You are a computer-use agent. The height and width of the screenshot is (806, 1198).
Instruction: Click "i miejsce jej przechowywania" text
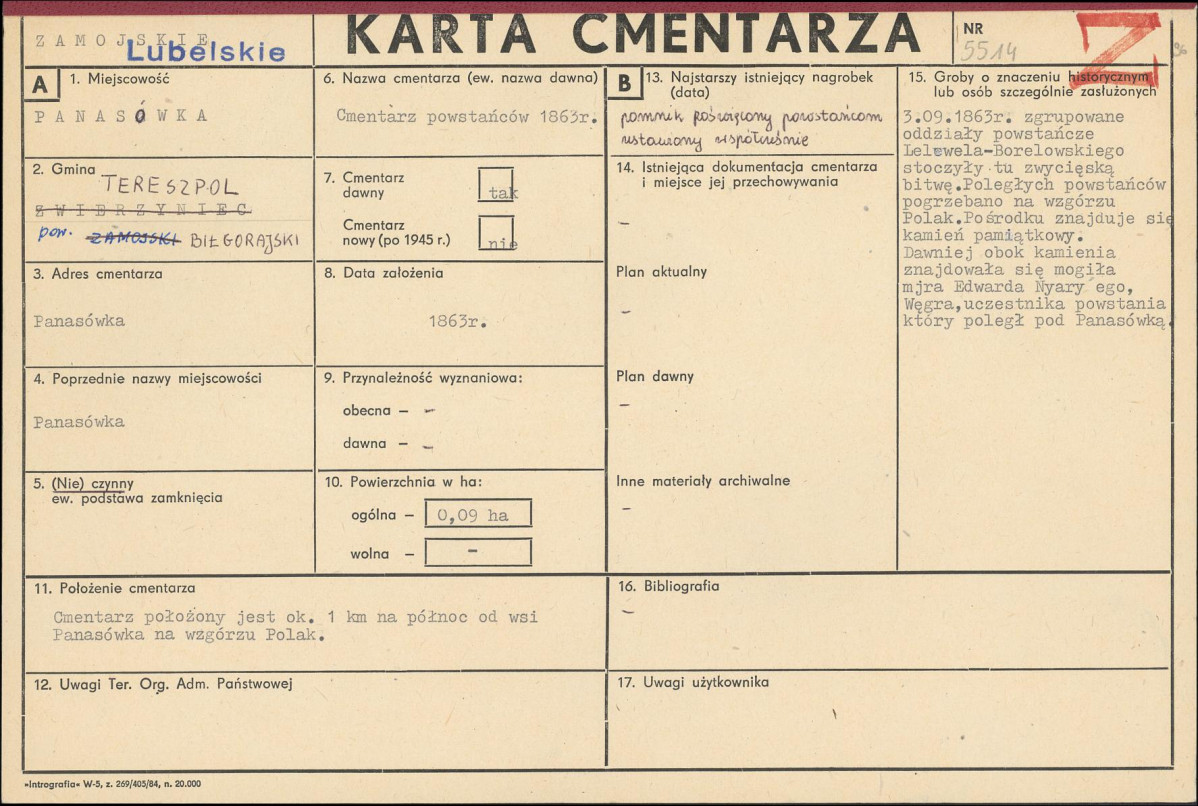coord(740,182)
